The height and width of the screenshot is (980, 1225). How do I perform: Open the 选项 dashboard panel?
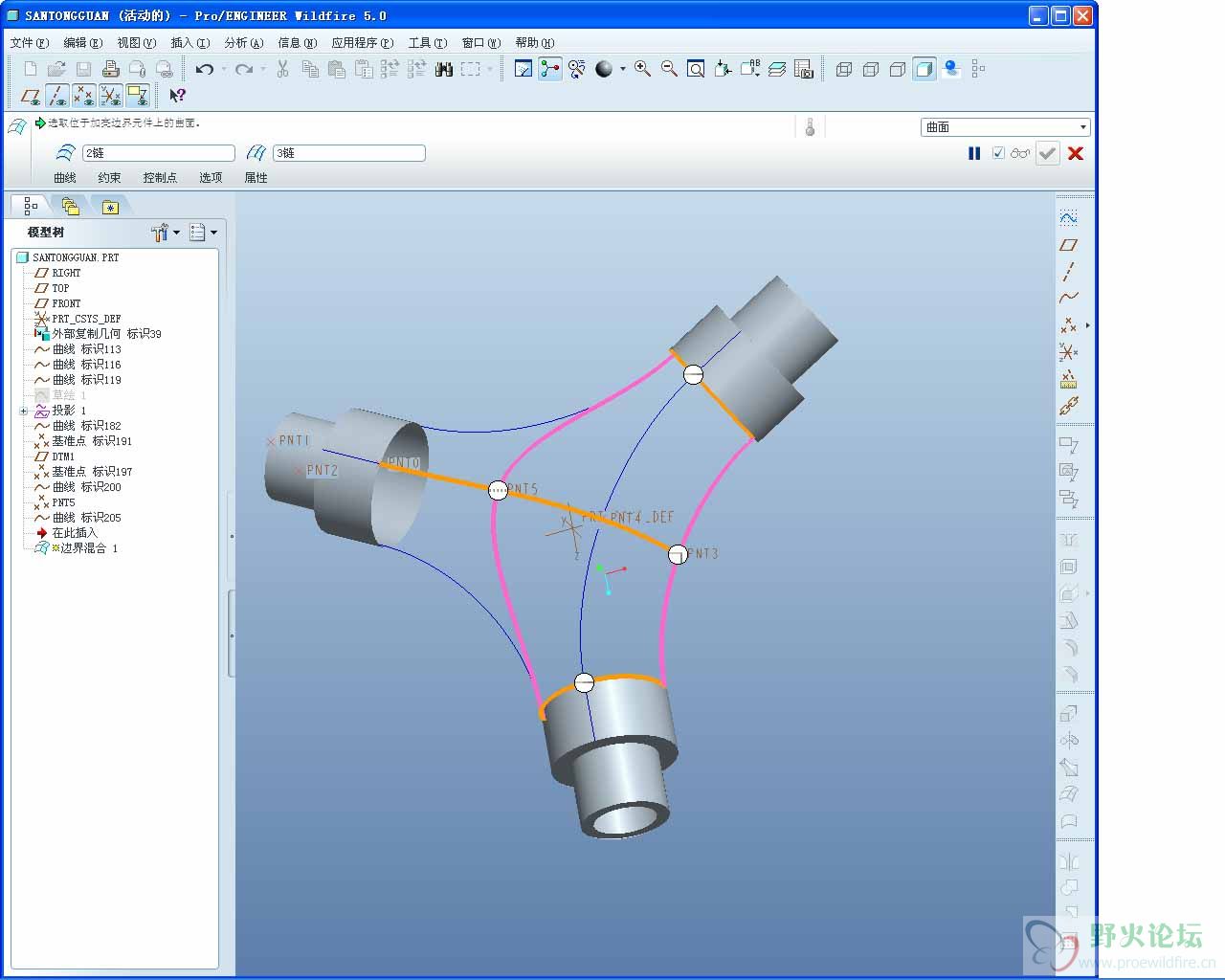(x=211, y=178)
